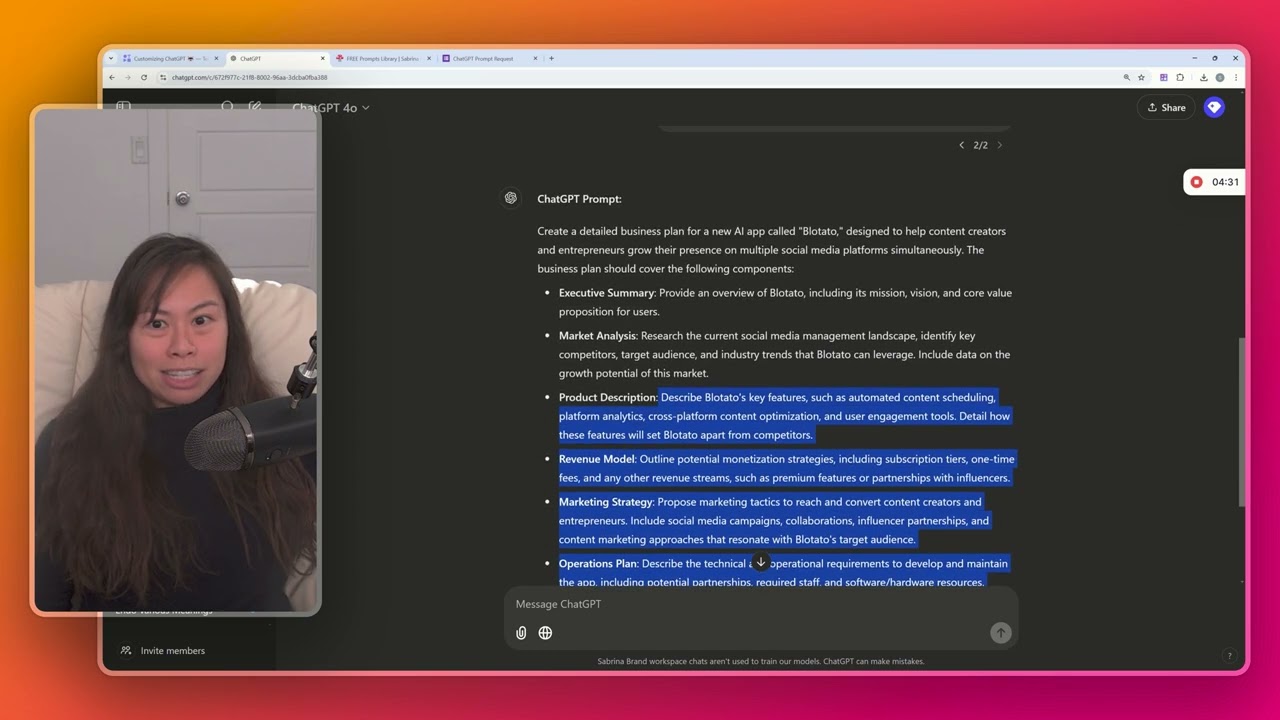Enable web search globe icon
Image resolution: width=1280 pixels, height=720 pixels.
545,633
